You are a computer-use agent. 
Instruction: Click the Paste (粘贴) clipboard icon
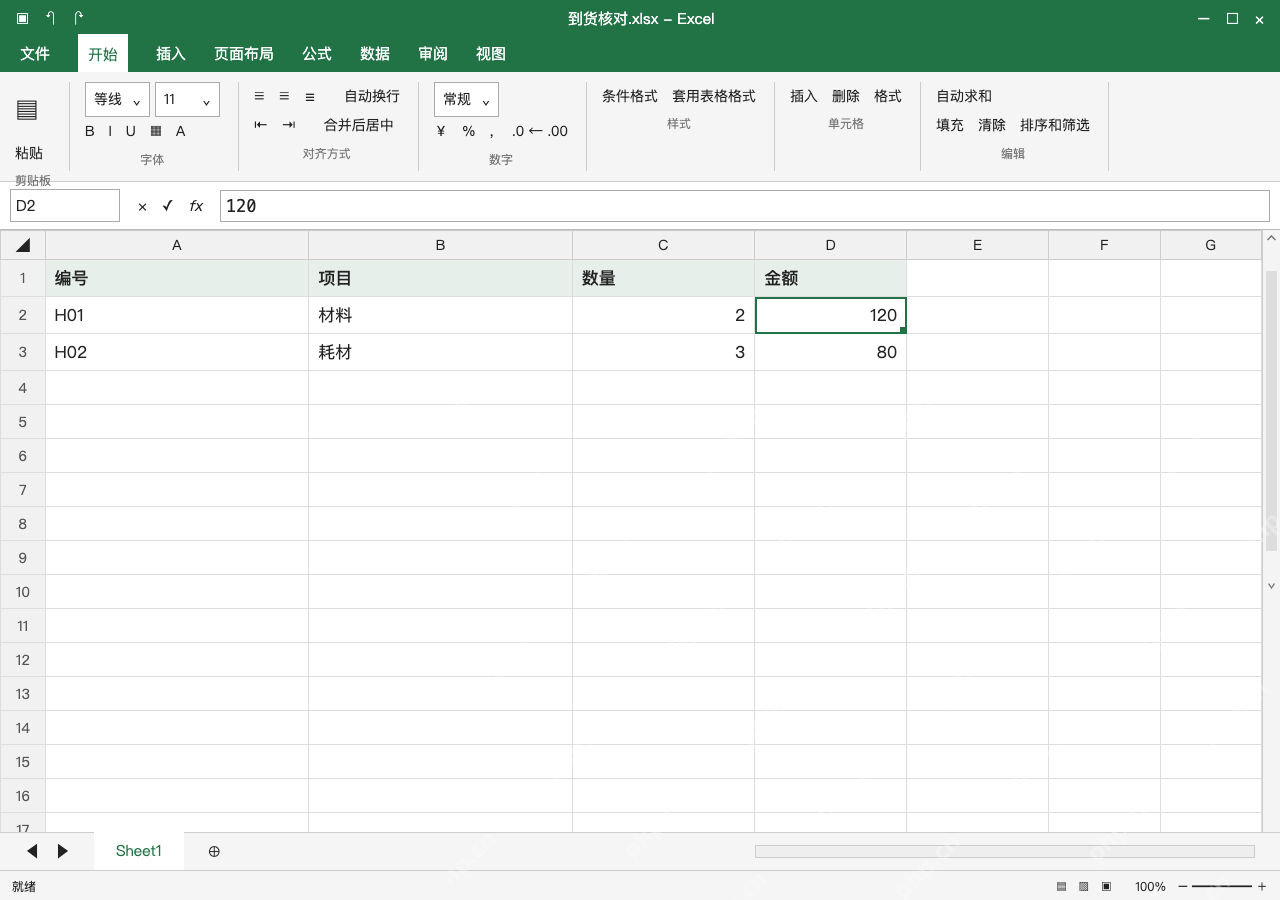click(27, 110)
